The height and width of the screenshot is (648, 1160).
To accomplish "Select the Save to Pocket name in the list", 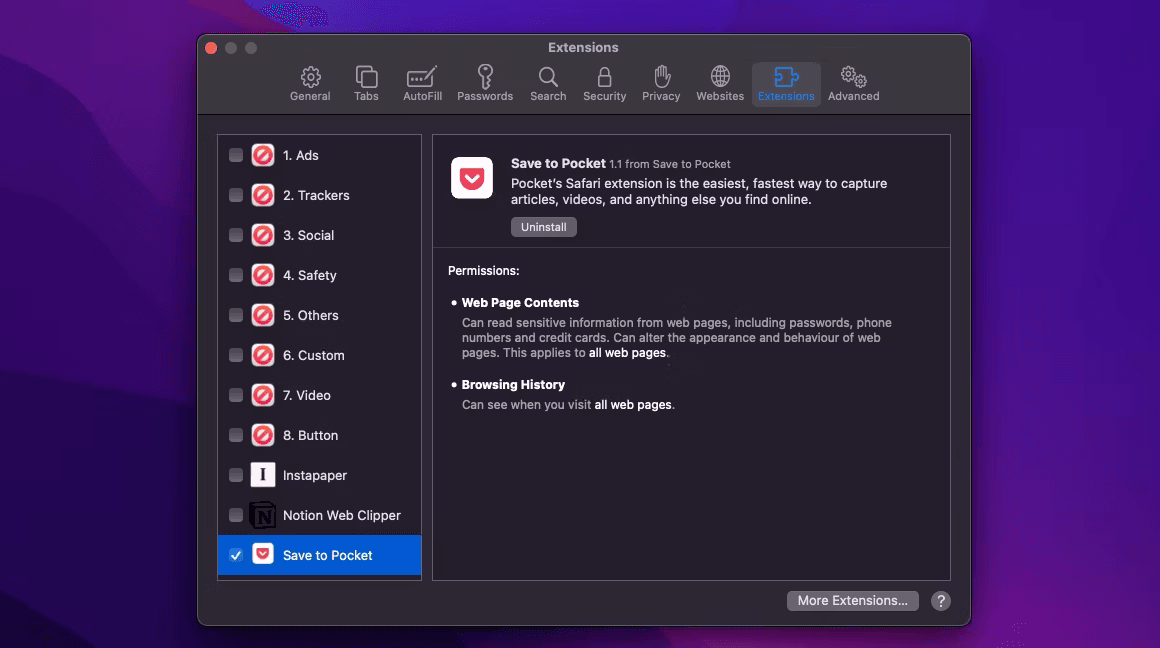I will [x=328, y=555].
